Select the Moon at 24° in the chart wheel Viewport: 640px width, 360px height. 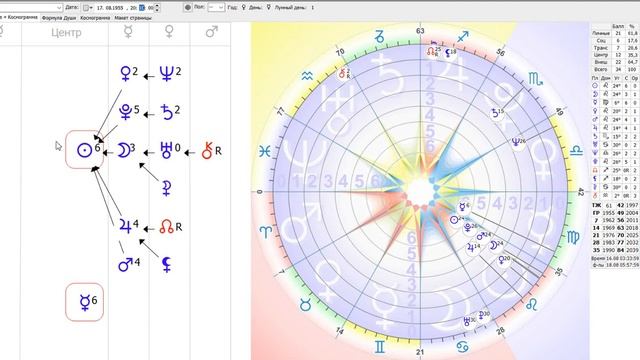[x=497, y=245]
